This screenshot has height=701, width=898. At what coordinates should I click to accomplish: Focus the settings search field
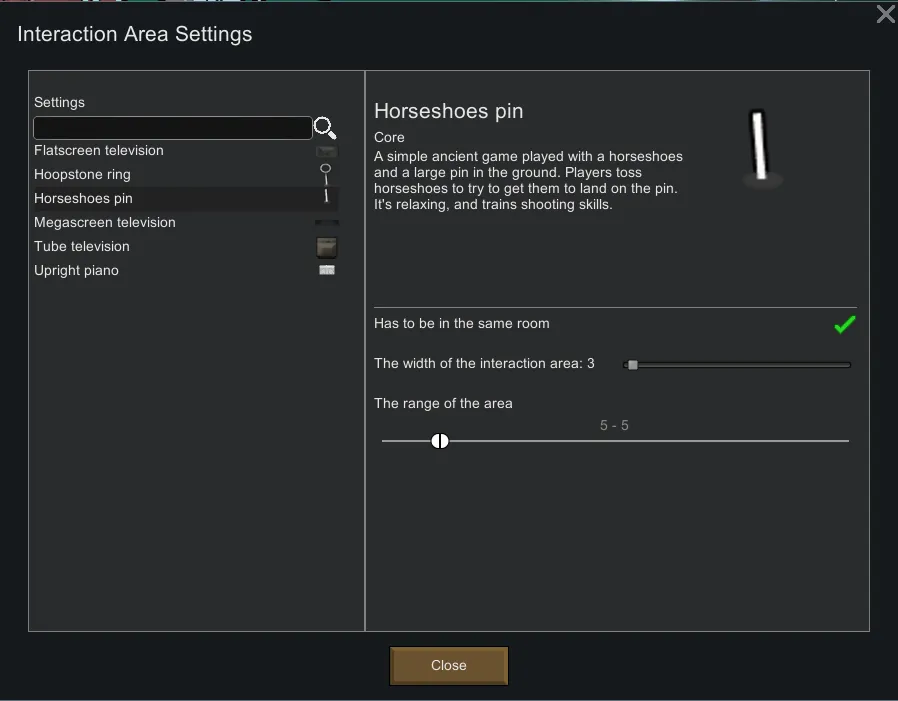pos(172,128)
